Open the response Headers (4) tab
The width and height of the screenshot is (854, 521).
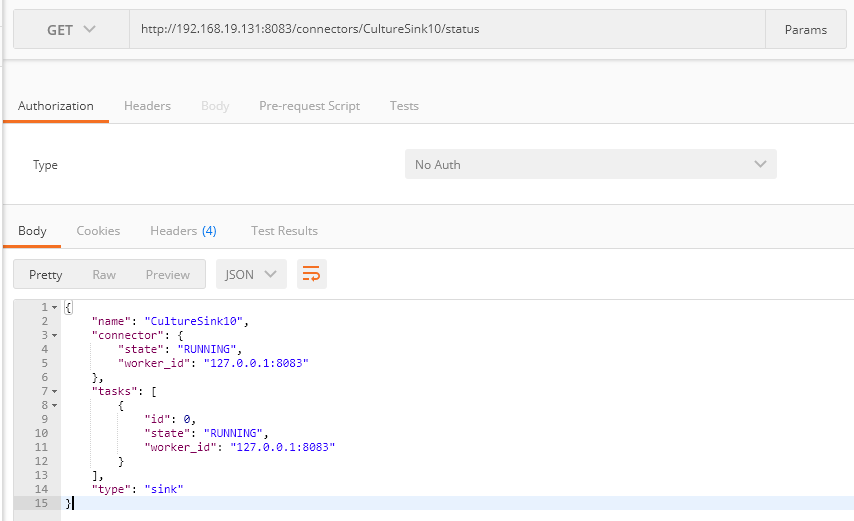pyautogui.click(x=183, y=231)
